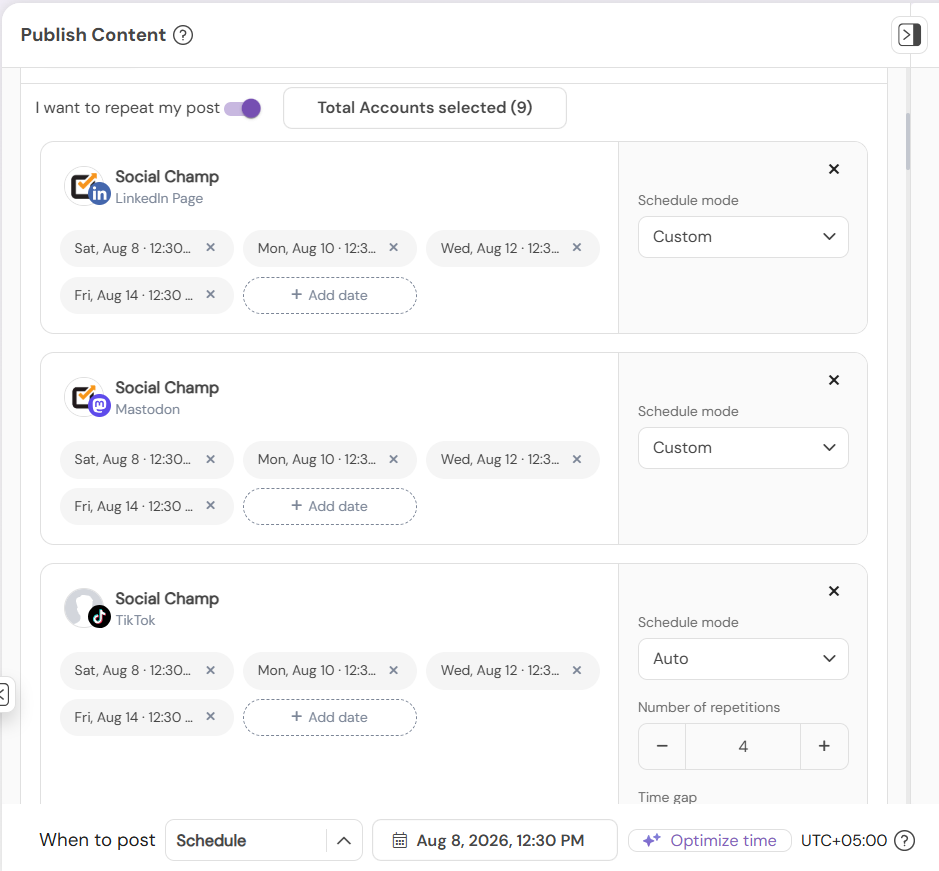
Task: Open the Aug 8, 2026 date picker
Action: pyautogui.click(x=495, y=840)
